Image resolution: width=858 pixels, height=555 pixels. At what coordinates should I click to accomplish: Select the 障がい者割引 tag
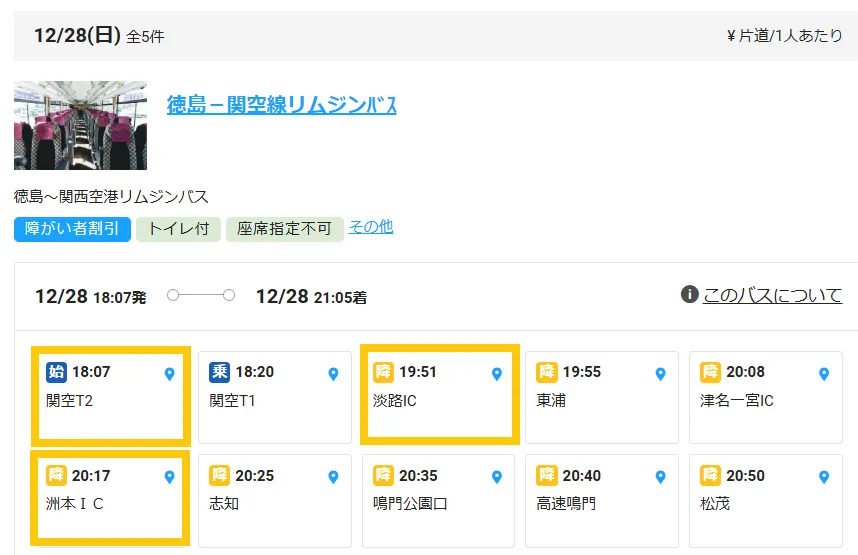pyautogui.click(x=72, y=229)
